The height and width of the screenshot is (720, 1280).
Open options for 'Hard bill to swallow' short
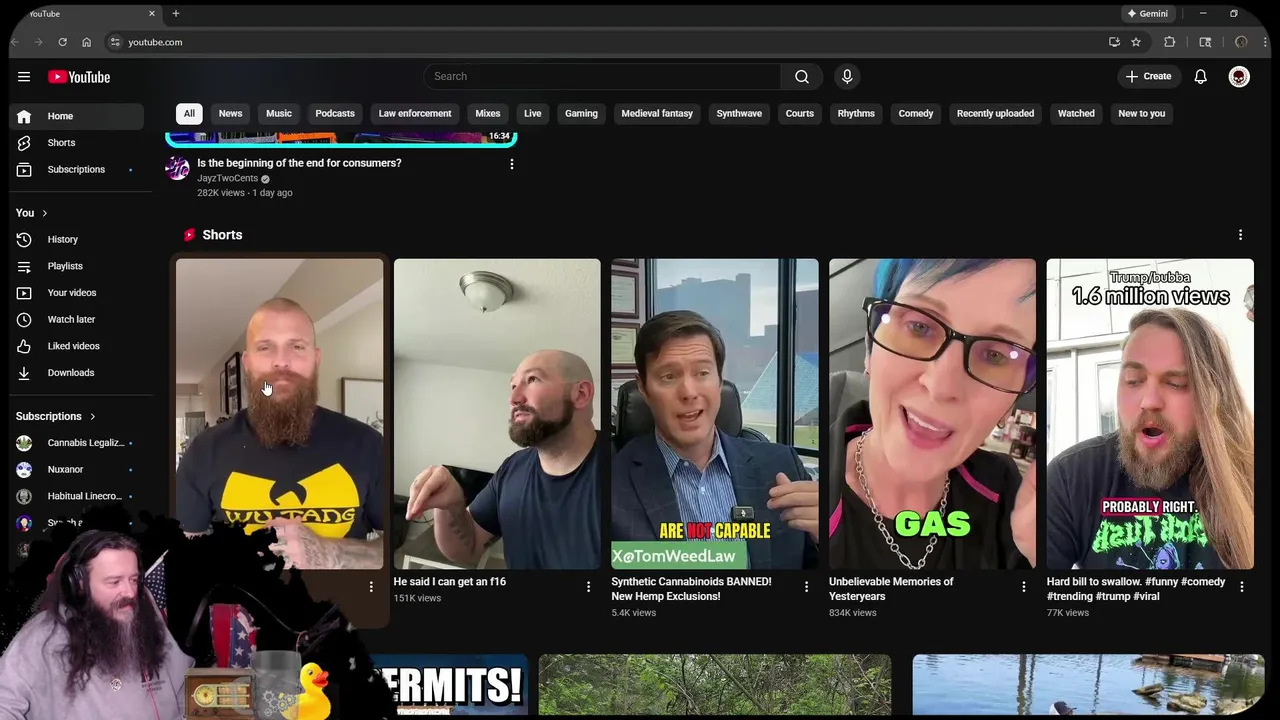coord(1242,587)
